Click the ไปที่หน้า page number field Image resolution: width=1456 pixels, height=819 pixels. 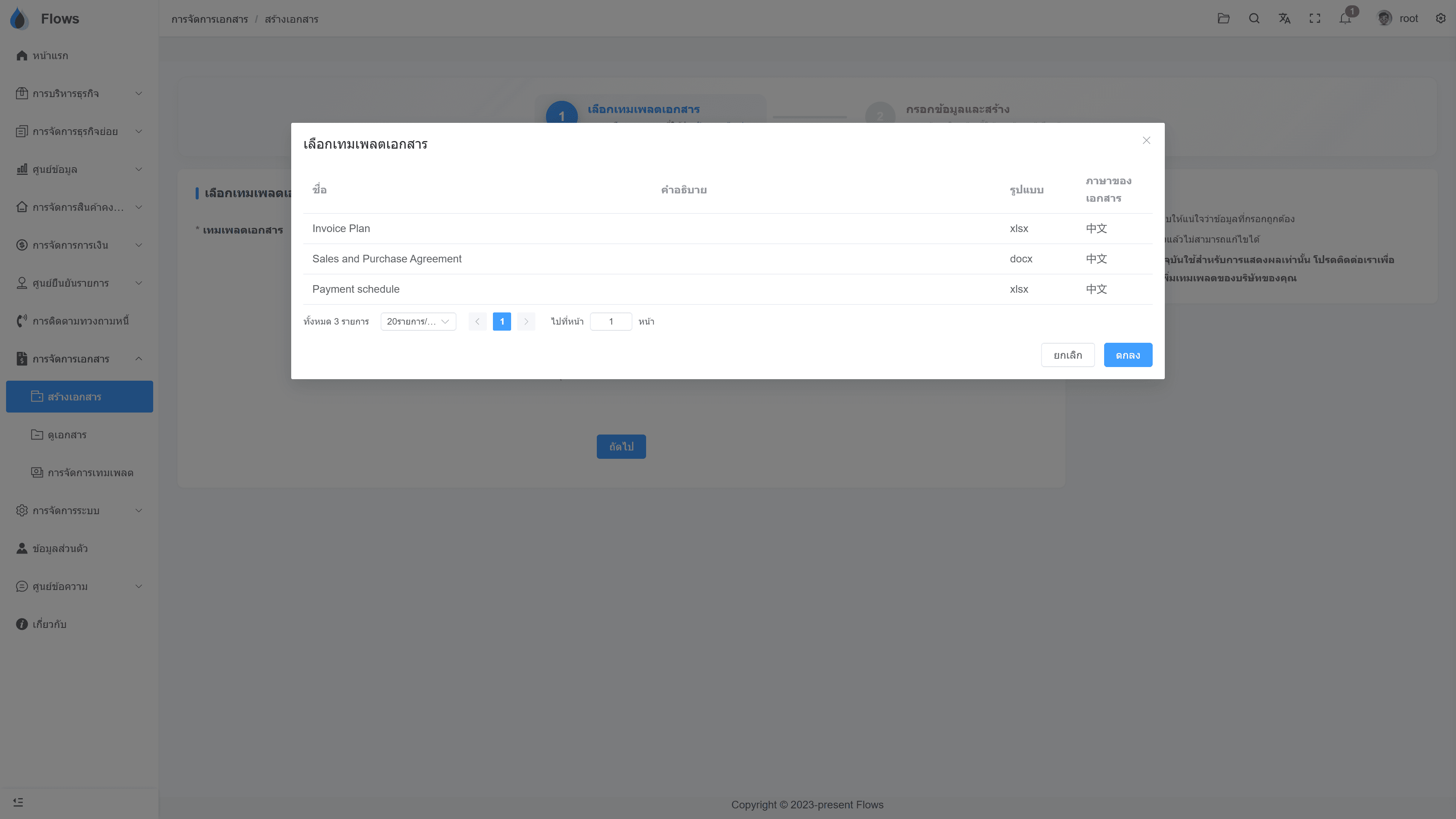611,321
